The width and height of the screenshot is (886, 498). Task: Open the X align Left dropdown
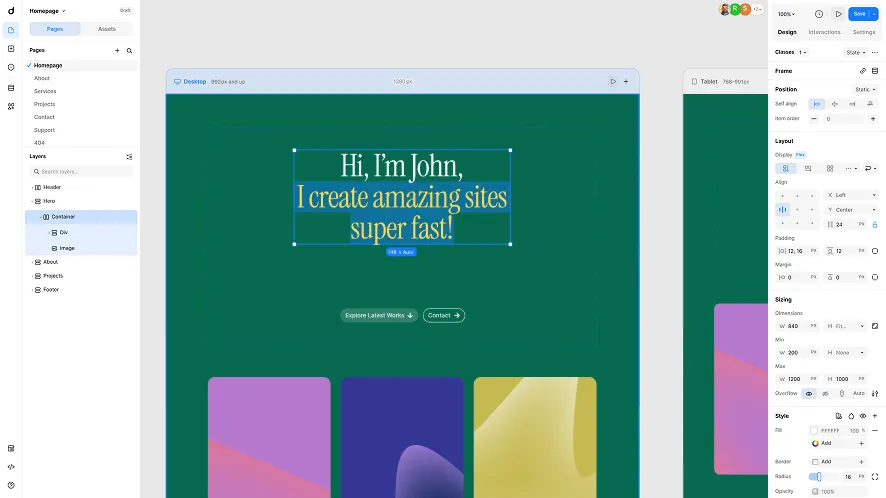click(x=851, y=195)
